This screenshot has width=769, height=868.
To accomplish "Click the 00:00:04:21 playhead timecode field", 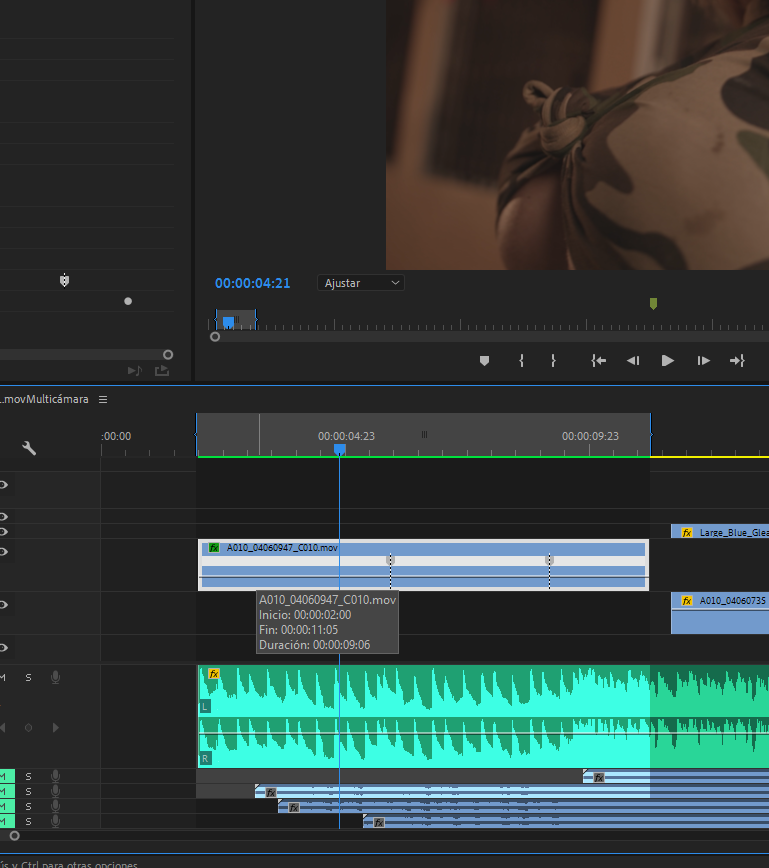I will 252,283.
